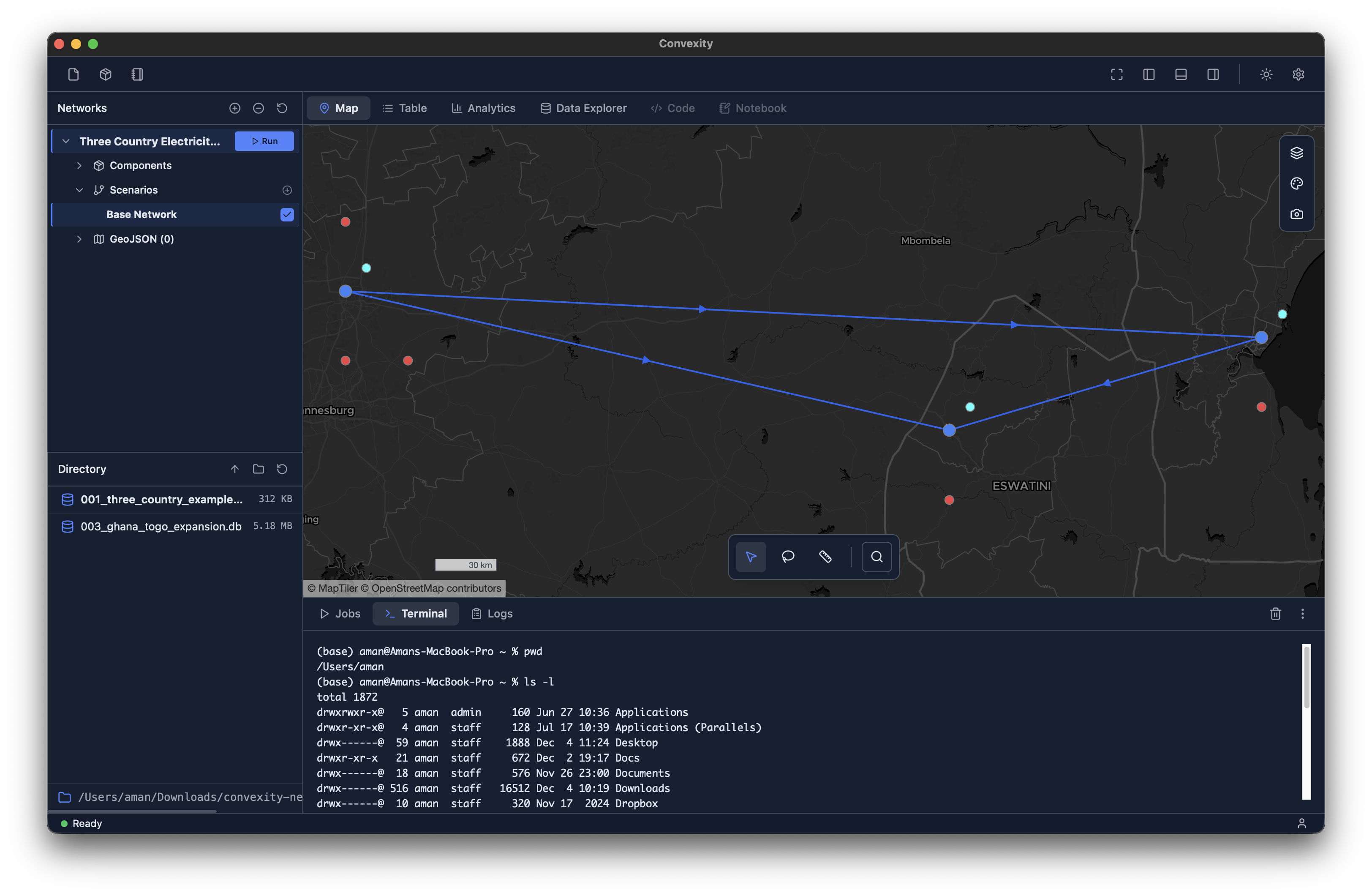Image resolution: width=1372 pixels, height=896 pixels.
Task: Click the Eswatini blue bus node
Action: tap(949, 430)
